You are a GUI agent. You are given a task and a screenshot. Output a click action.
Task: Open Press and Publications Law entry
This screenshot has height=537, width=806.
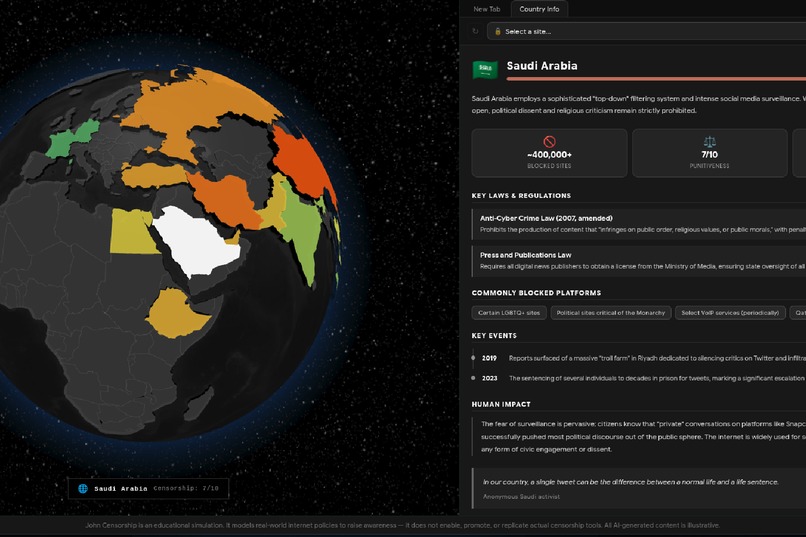639,261
